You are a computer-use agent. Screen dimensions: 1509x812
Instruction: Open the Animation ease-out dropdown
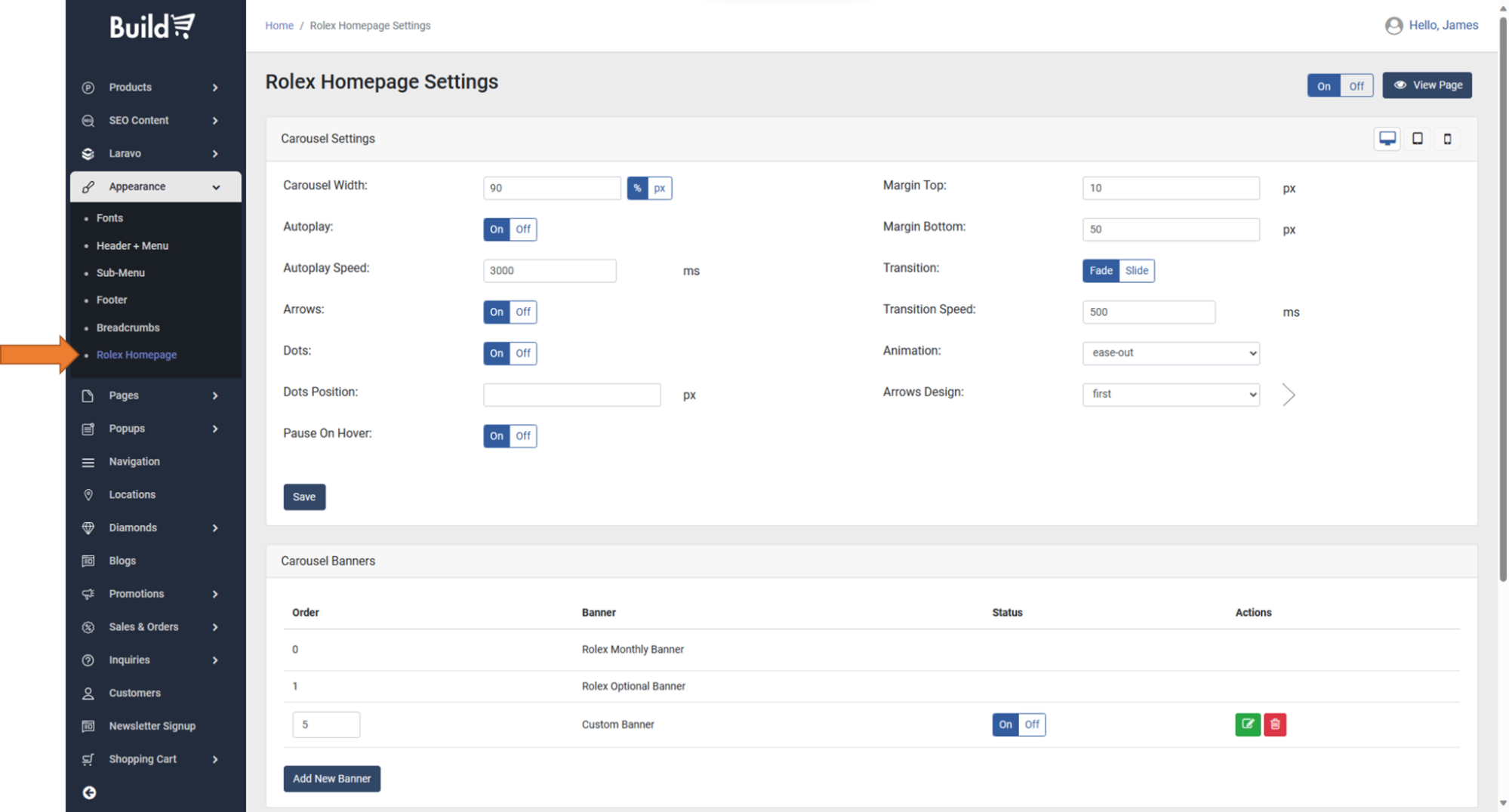[1170, 353]
